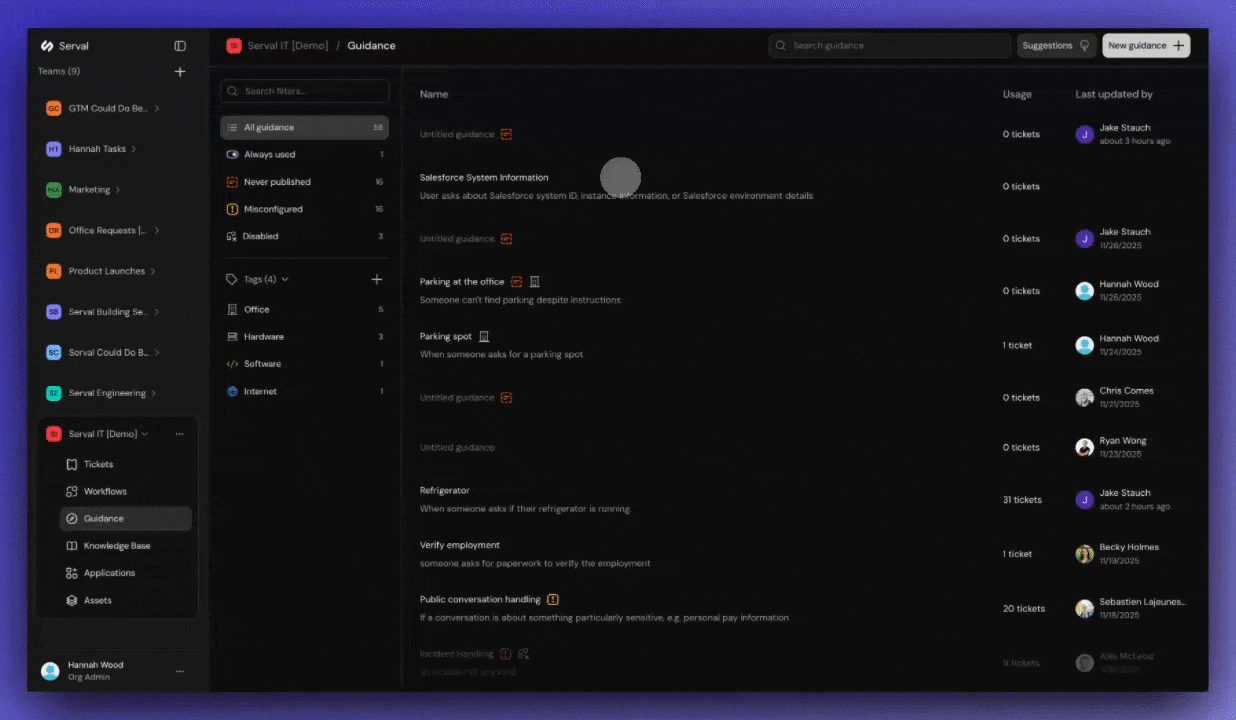Open Salesforce System Information guidance
Viewport: 1236px width, 720px height.
pos(484,177)
